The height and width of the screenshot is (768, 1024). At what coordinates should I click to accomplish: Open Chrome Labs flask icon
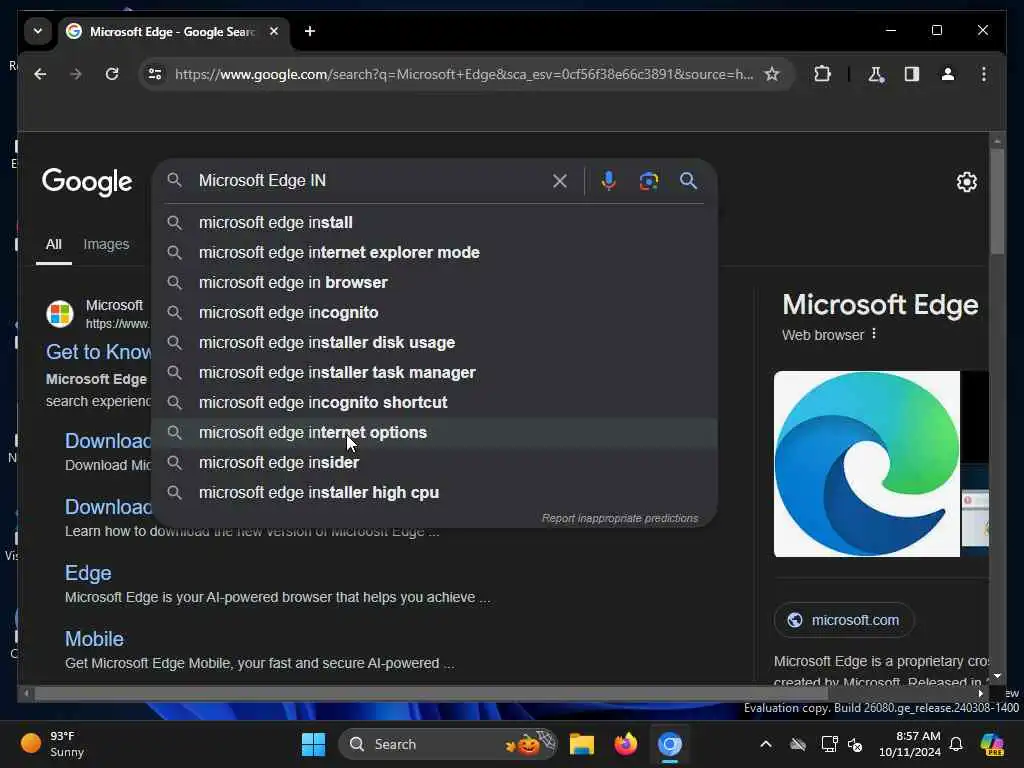(x=876, y=74)
